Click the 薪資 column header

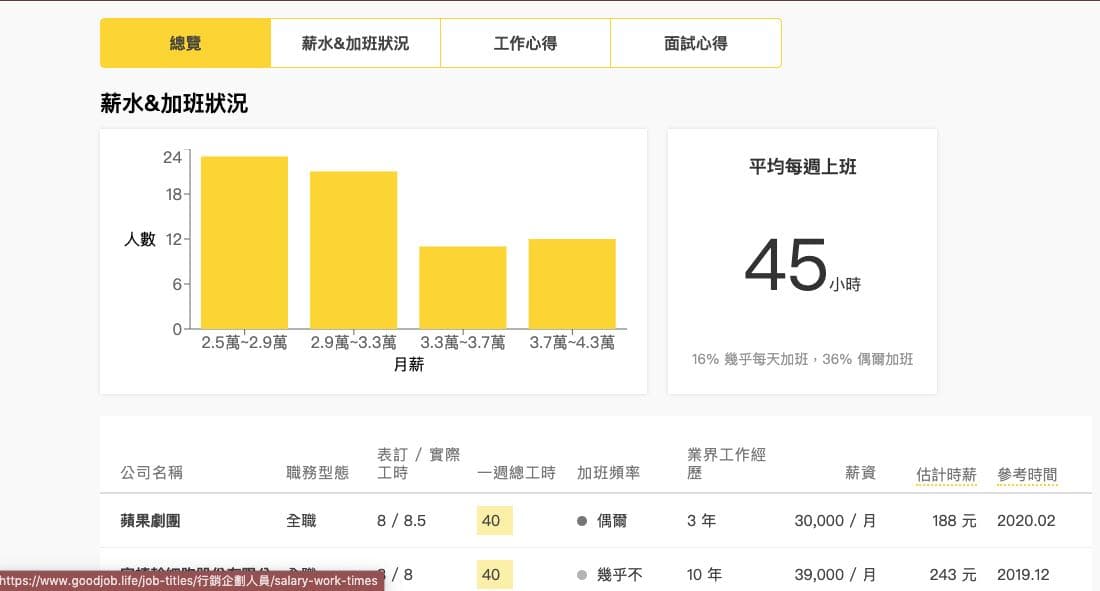tap(860, 472)
